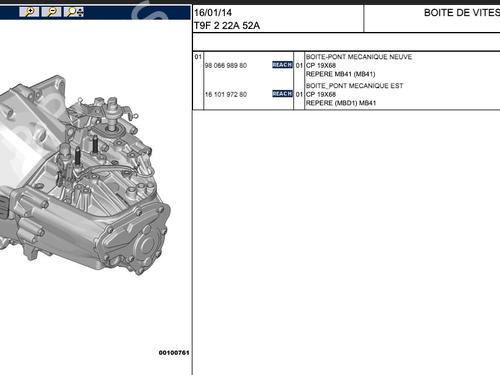
Task: Select part number 16 101 972 80
Action: [x=226, y=94]
